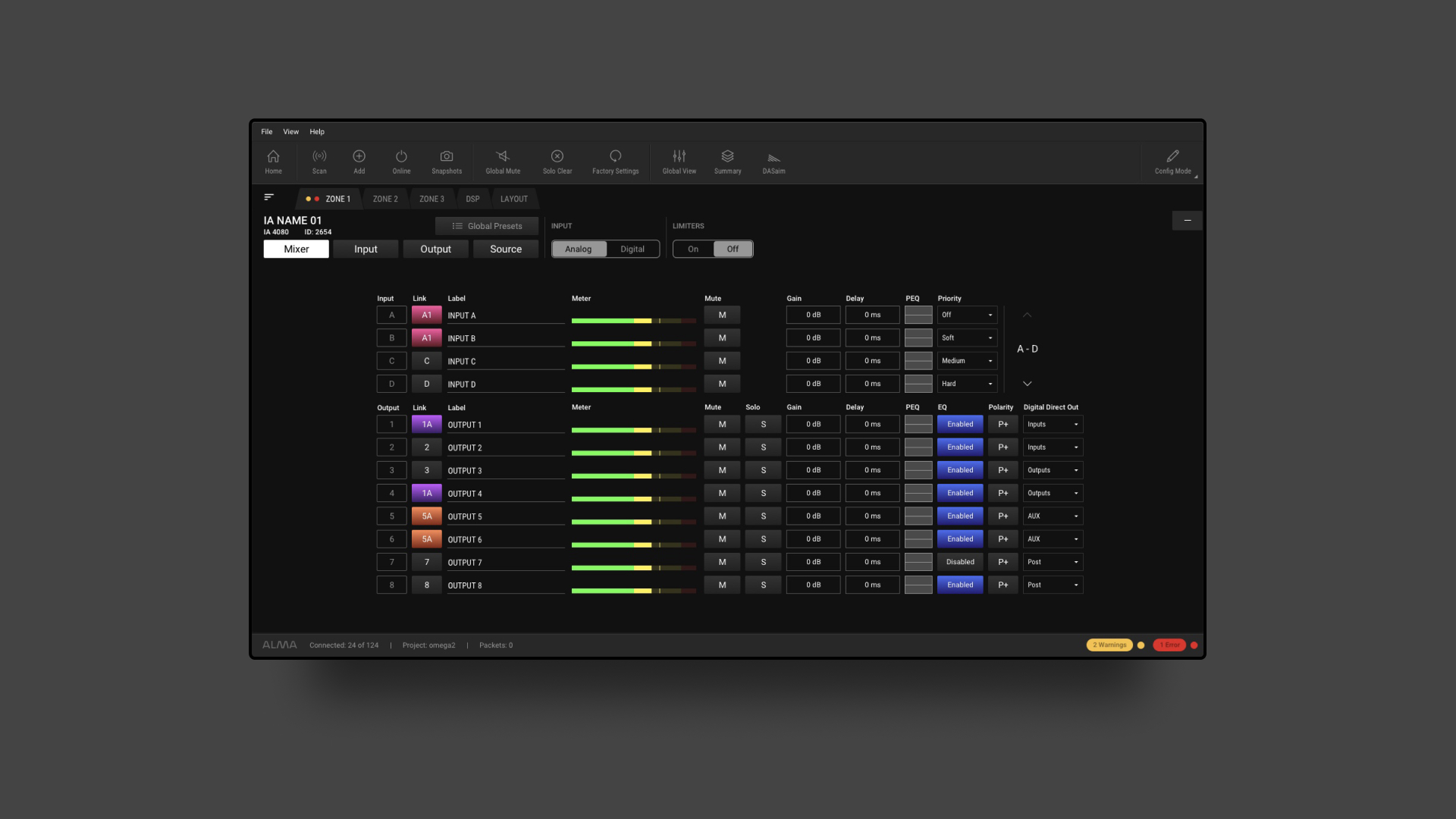
Task: Open Global View faders icon
Action: (679, 161)
